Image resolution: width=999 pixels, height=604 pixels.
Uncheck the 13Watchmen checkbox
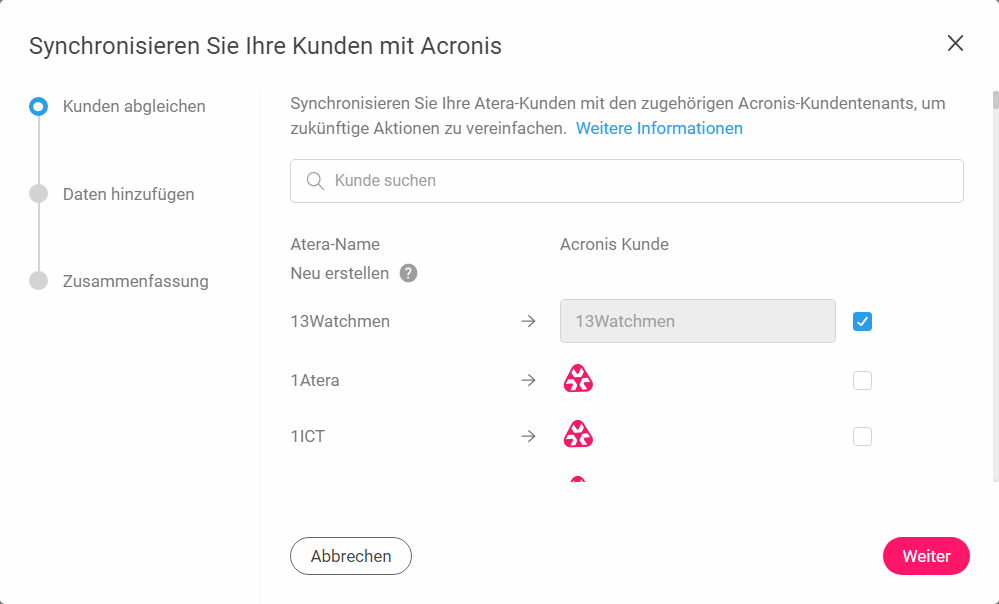(x=862, y=322)
